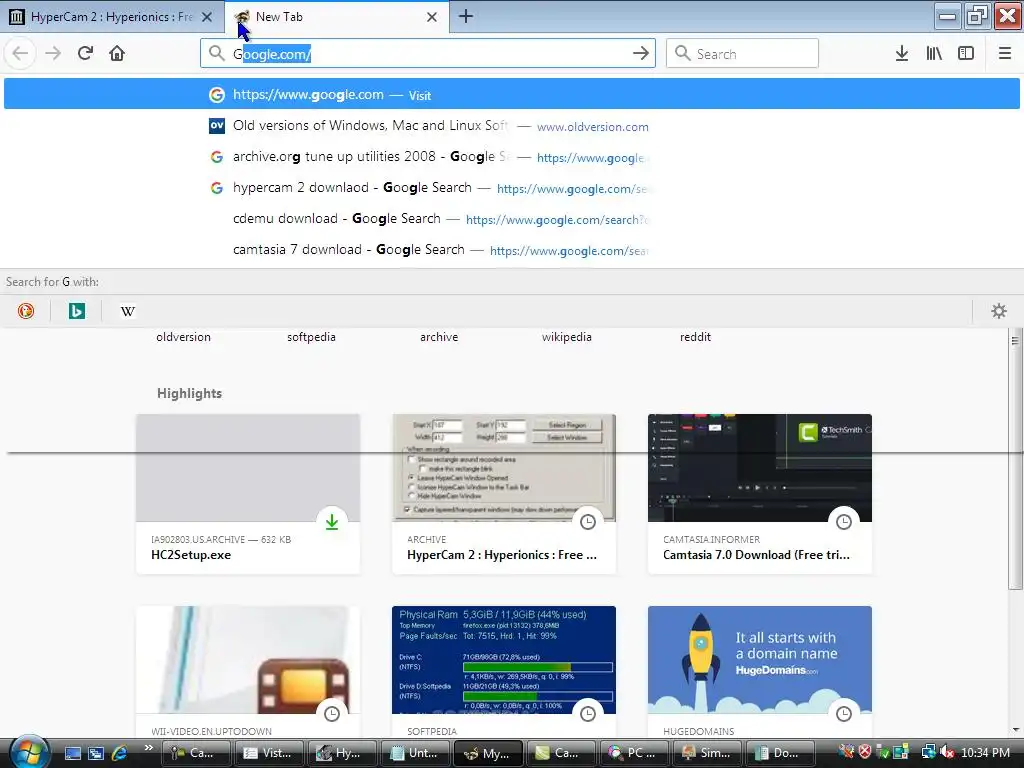1024x768 pixels.
Task: Search with DuckDuckGo one-off engine icon
Action: point(26,311)
